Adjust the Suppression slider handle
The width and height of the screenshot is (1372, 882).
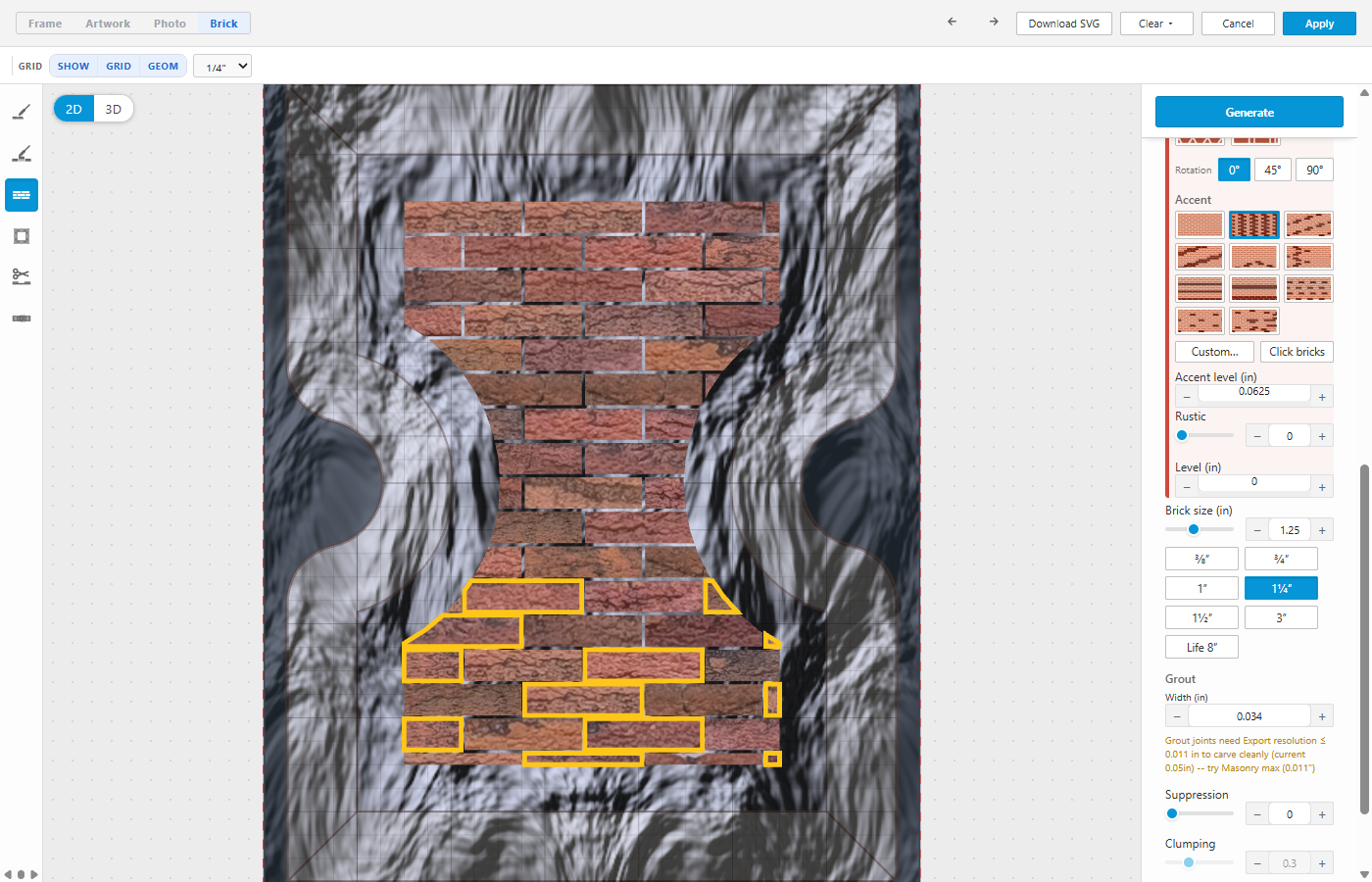[1172, 813]
